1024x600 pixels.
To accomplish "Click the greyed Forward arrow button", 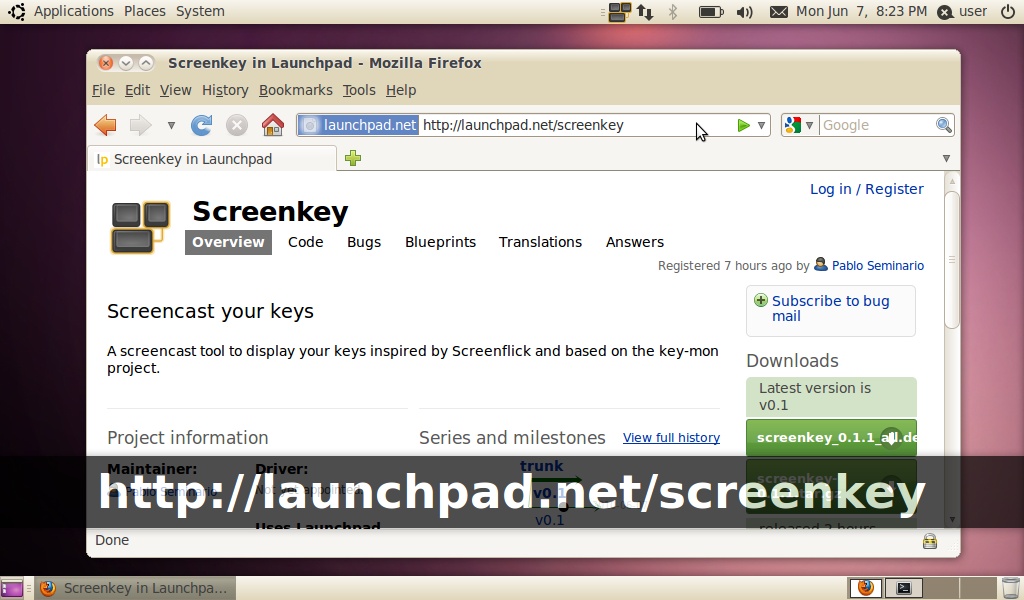I will (140, 125).
